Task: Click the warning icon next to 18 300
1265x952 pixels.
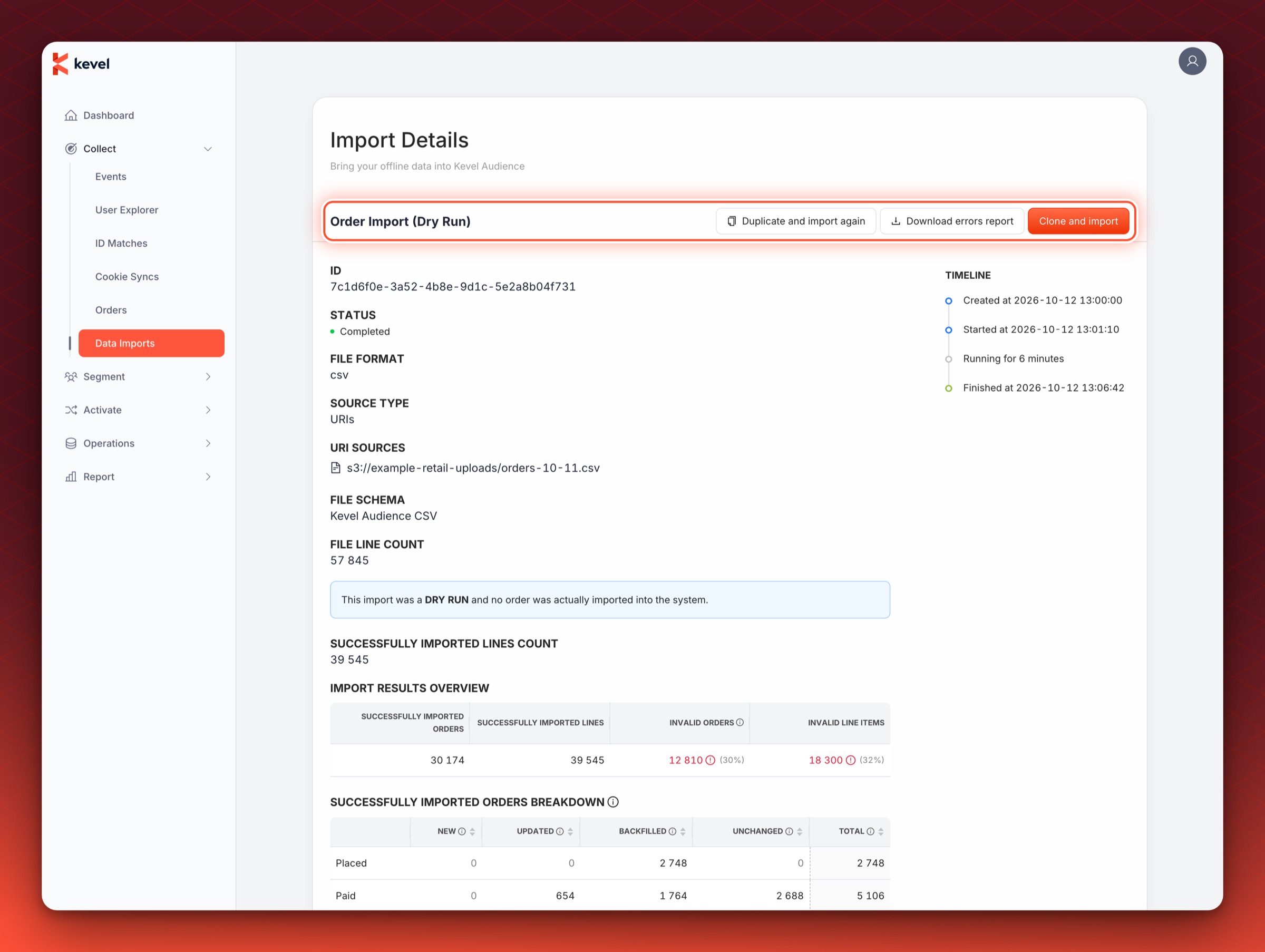Action: point(850,760)
